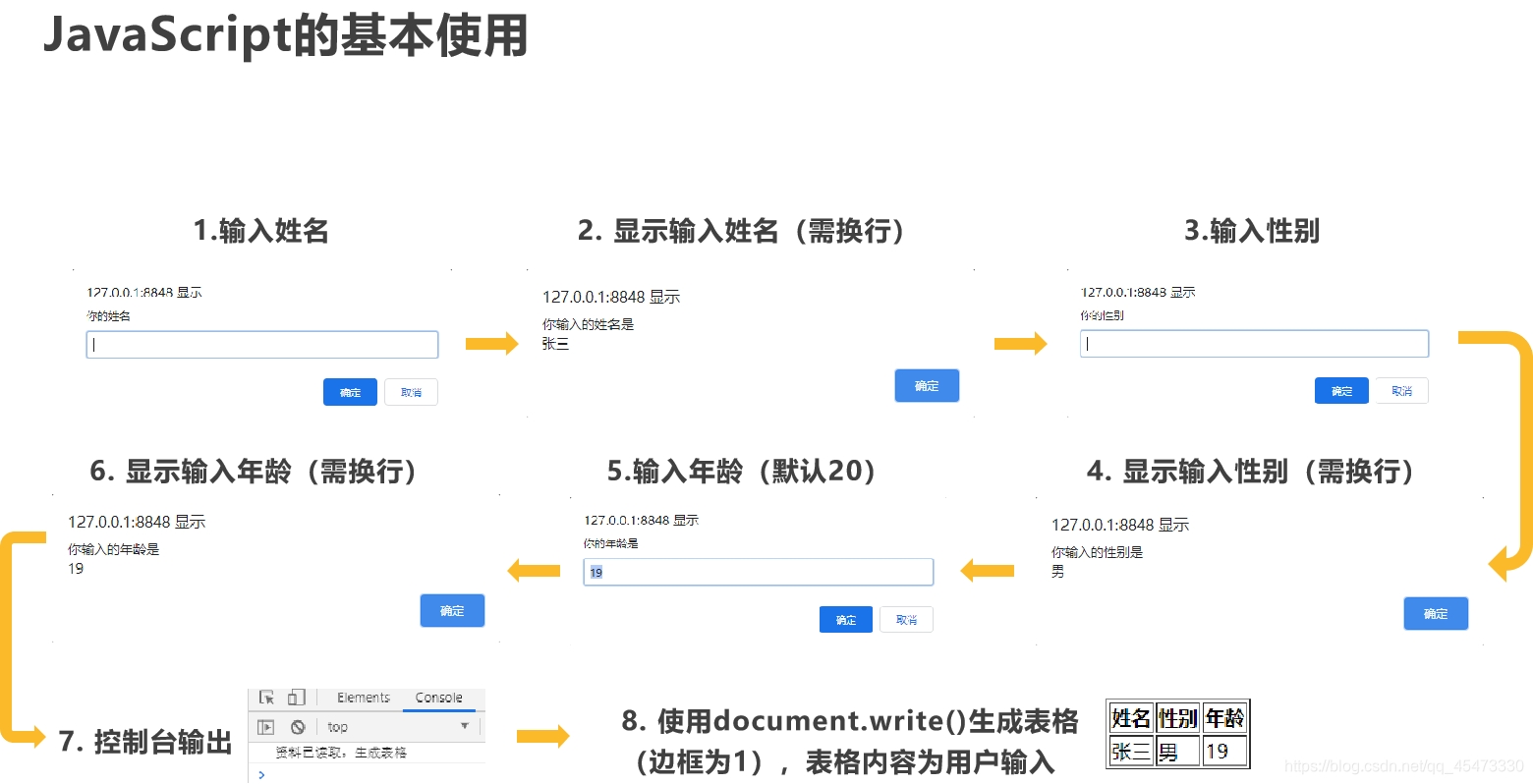
Task: Confirm the 你的年龄是 prompt with 确定
Action: pyautogui.click(x=846, y=620)
